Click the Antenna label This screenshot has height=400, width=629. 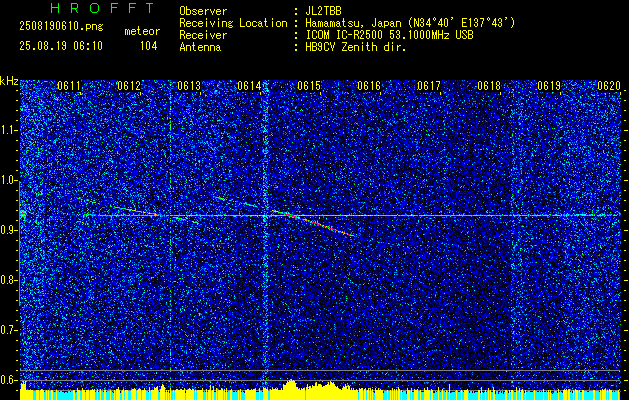pos(200,47)
